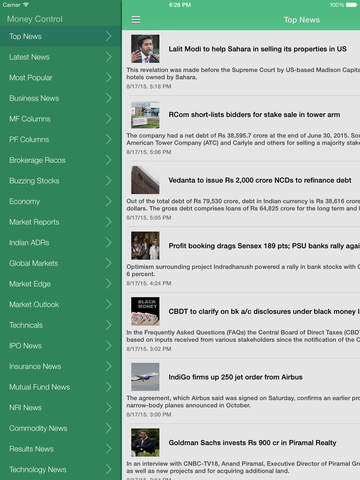Click chevron arrow beside Global Markets
360x480 pixels.
point(108,263)
